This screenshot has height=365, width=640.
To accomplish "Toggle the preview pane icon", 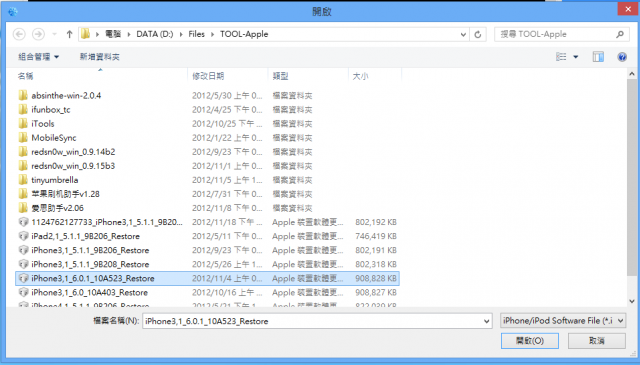I will pos(598,57).
